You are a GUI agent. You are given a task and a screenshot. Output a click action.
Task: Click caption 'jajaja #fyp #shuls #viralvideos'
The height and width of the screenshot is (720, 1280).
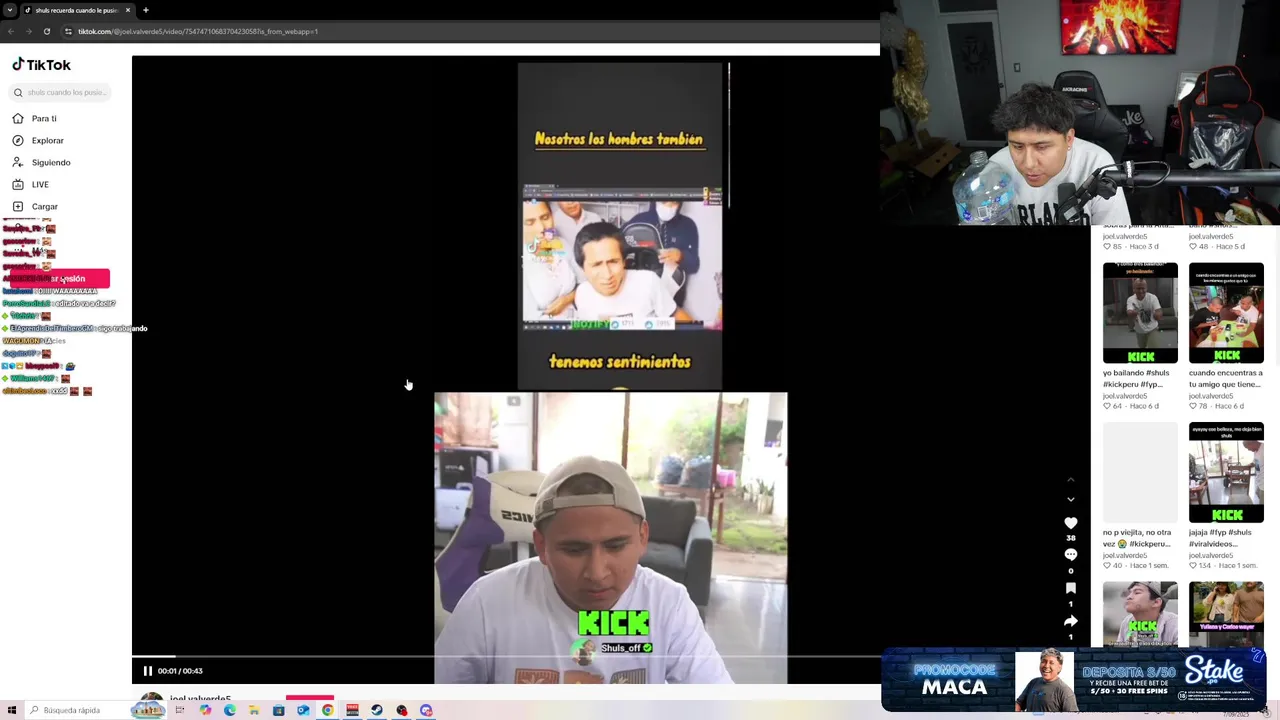point(1222,538)
